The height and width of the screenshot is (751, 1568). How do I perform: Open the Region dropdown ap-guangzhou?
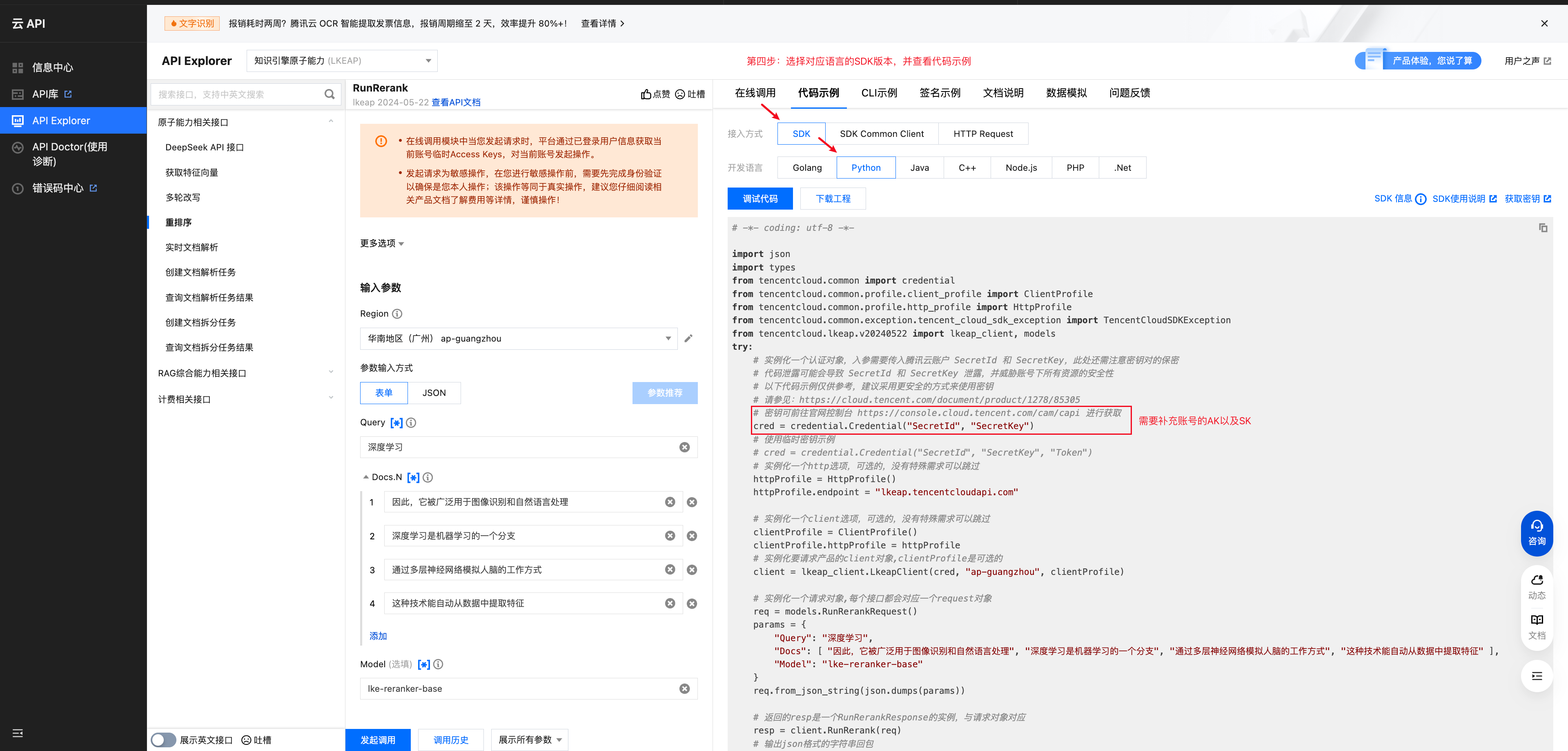tap(518, 339)
